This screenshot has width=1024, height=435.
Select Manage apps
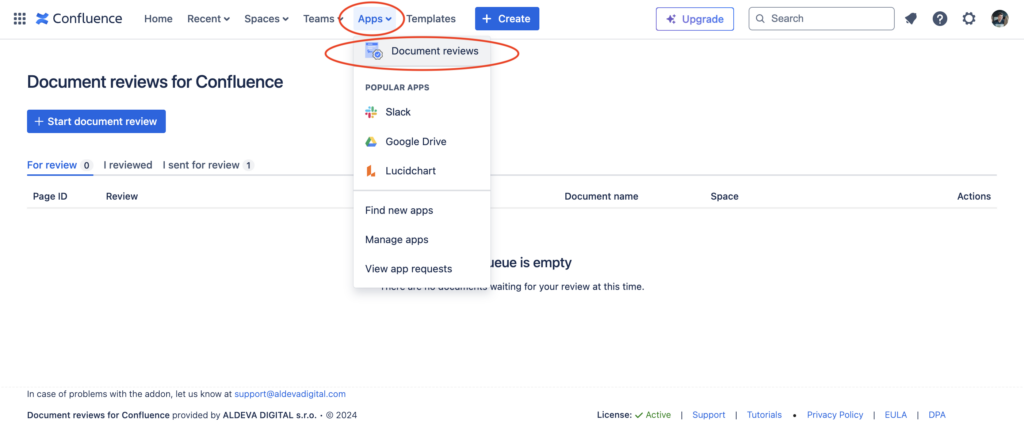tap(422, 240)
